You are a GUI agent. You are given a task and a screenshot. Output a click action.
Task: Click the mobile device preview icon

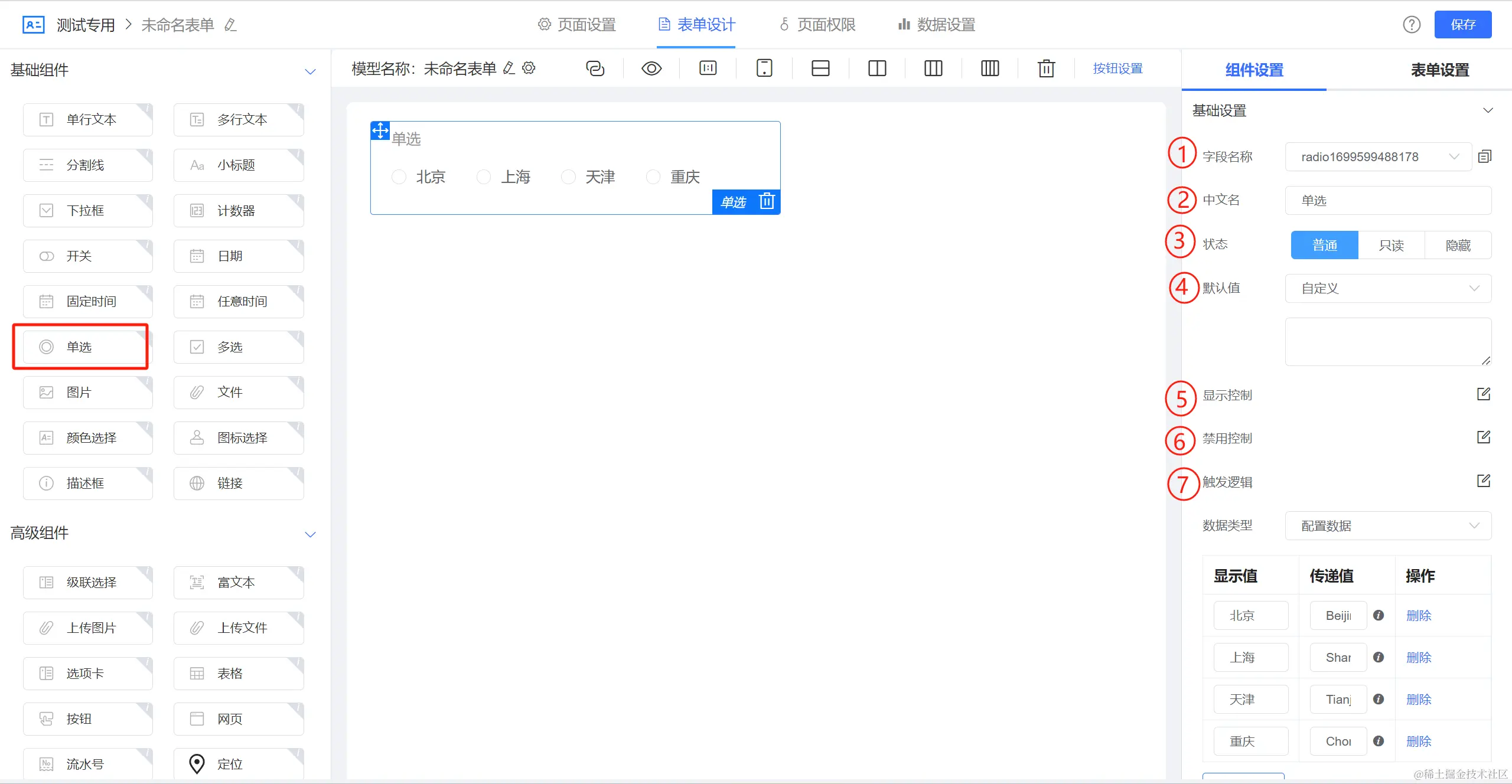pos(764,68)
